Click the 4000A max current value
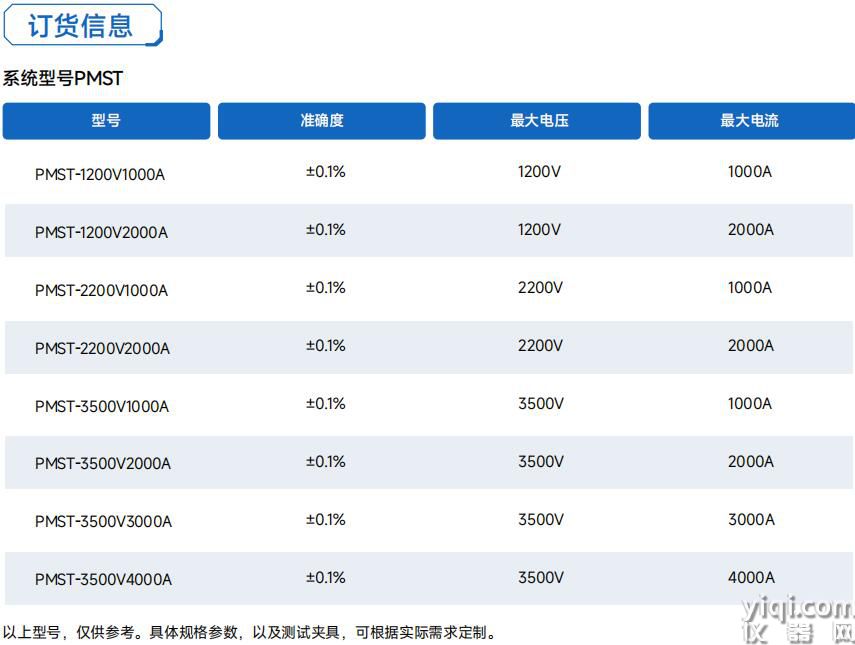 point(751,577)
